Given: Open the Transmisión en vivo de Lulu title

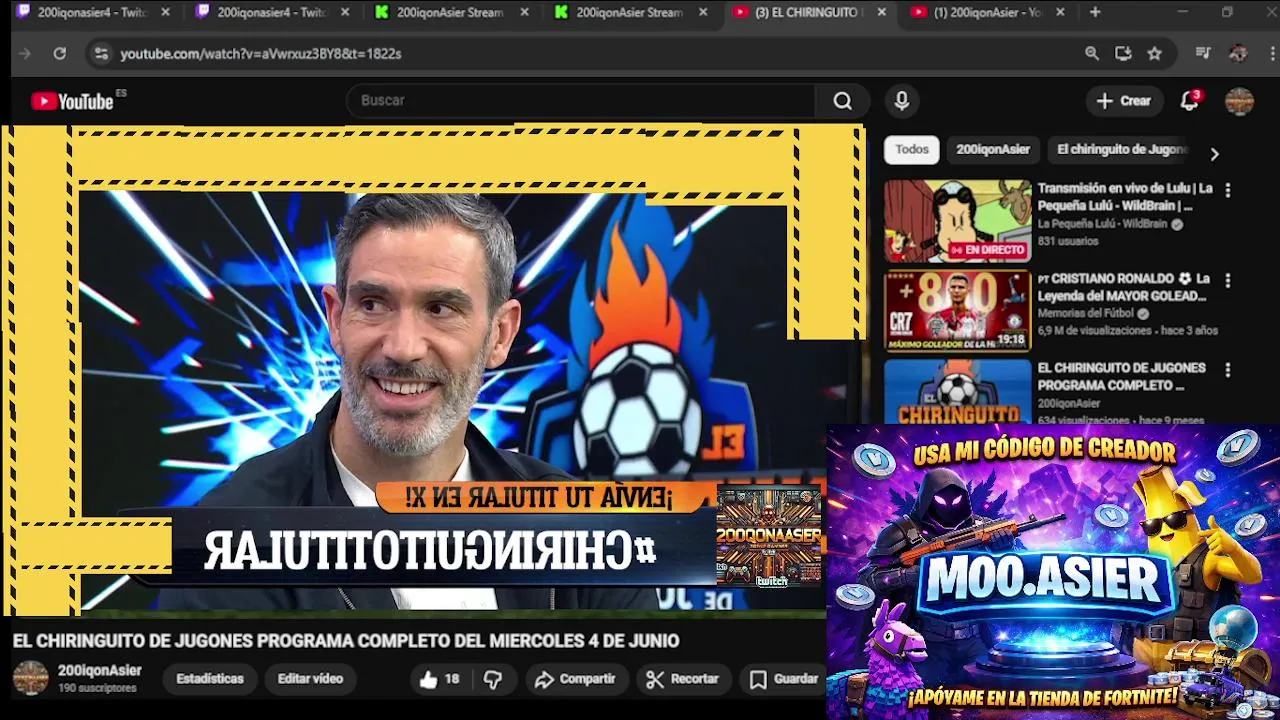Looking at the screenshot, I should click(1125, 197).
